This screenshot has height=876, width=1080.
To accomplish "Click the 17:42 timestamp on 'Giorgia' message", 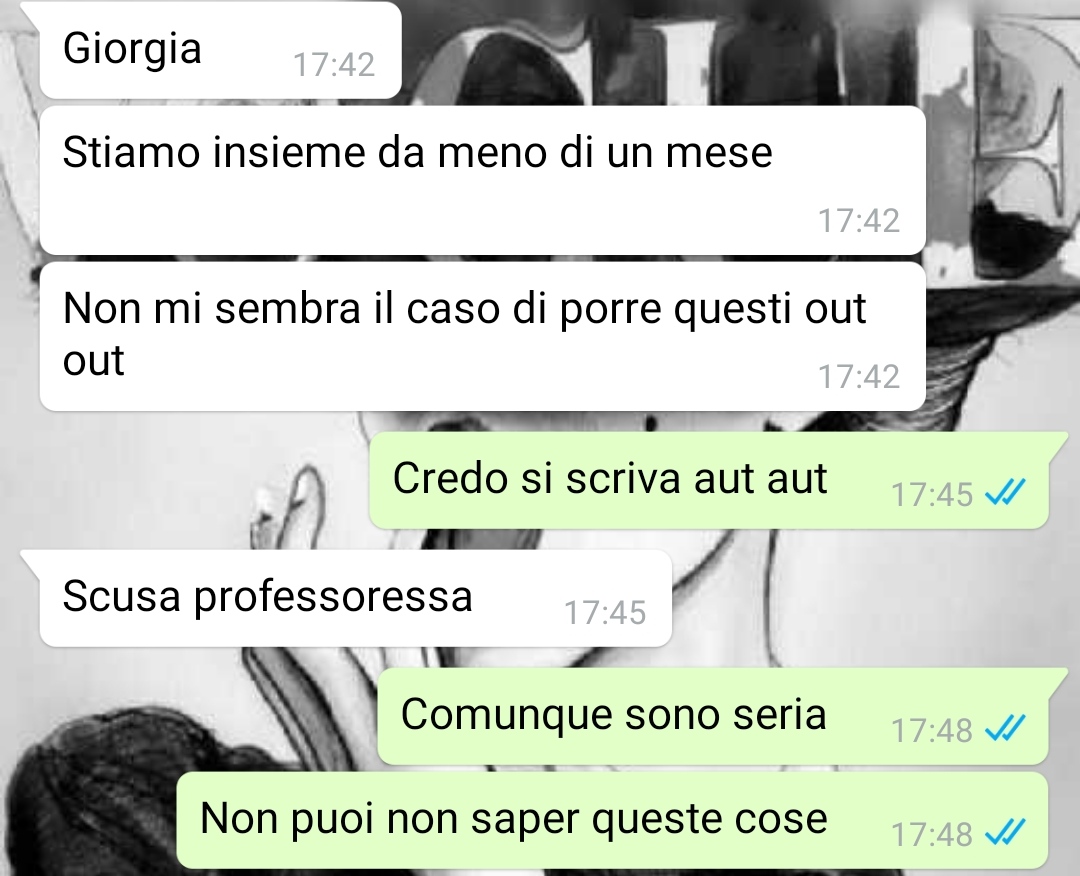I will [334, 65].
